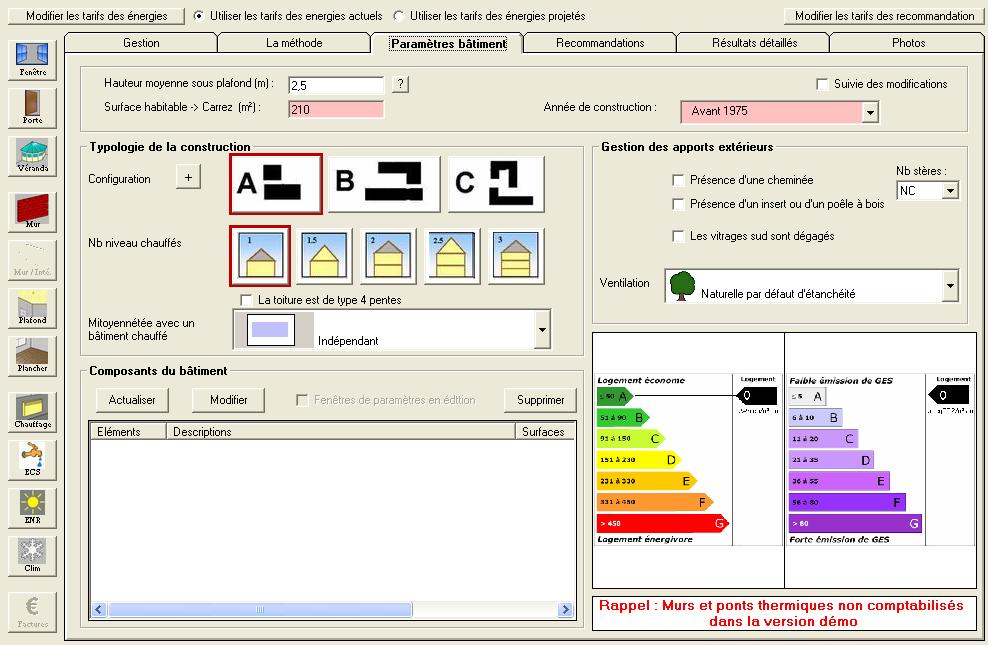
Task: Check 'Les vitrages sud sont dégagés'
Action: [678, 236]
